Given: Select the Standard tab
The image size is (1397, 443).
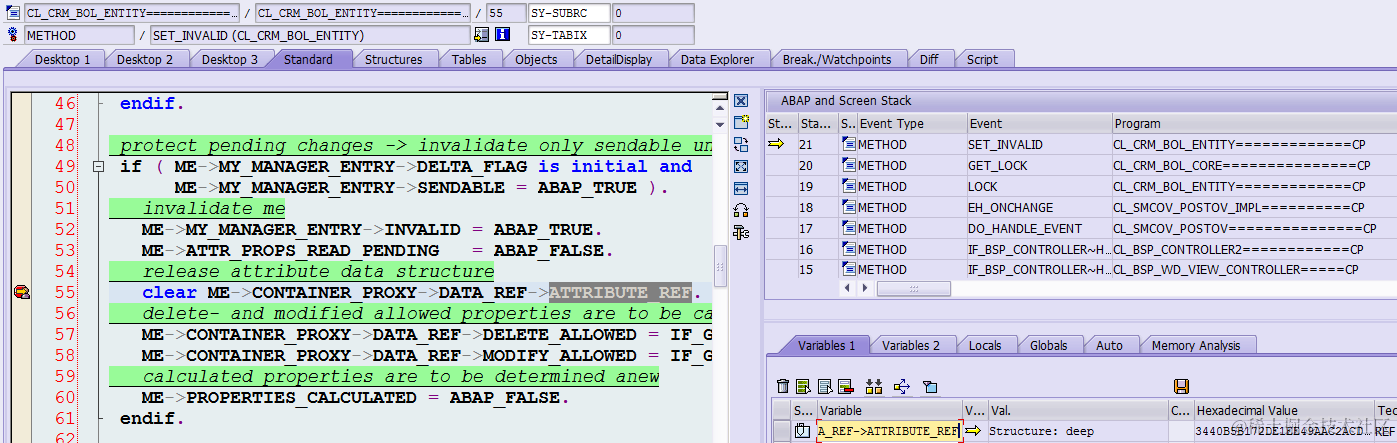Looking at the screenshot, I should pyautogui.click(x=308, y=59).
